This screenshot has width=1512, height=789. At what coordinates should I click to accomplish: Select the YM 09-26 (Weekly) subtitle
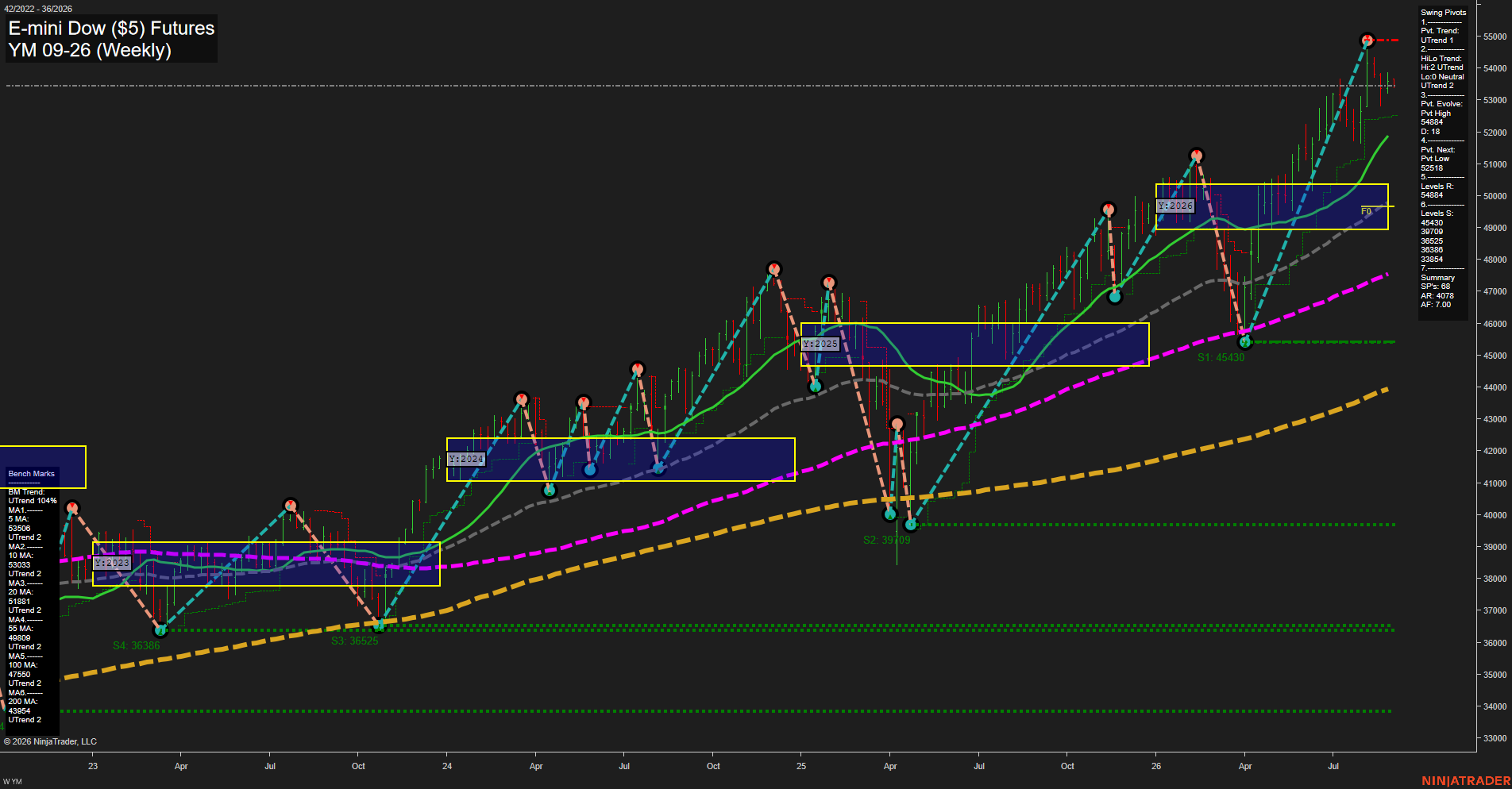(x=90, y=50)
